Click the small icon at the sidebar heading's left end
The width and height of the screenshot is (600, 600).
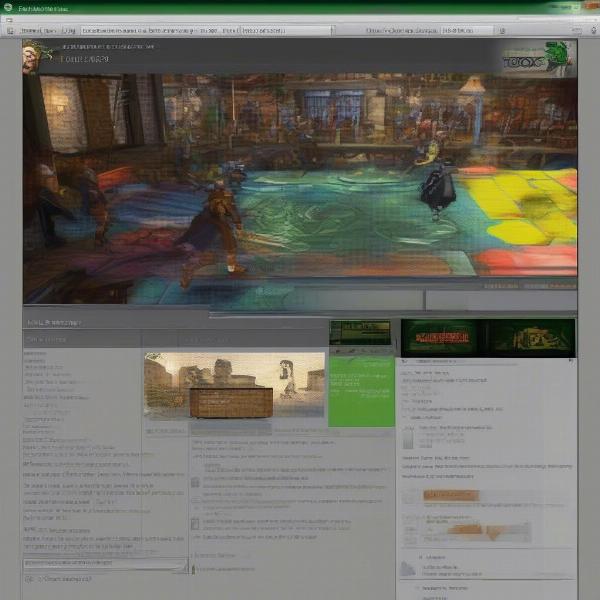pyautogui.click(x=404, y=361)
